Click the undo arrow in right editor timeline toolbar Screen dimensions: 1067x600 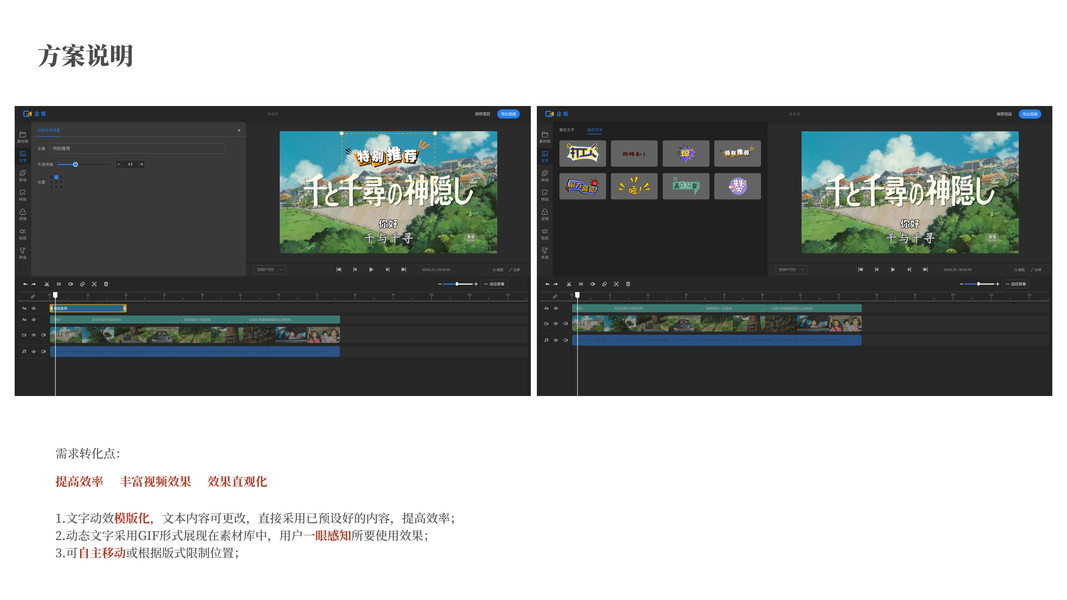pos(548,284)
